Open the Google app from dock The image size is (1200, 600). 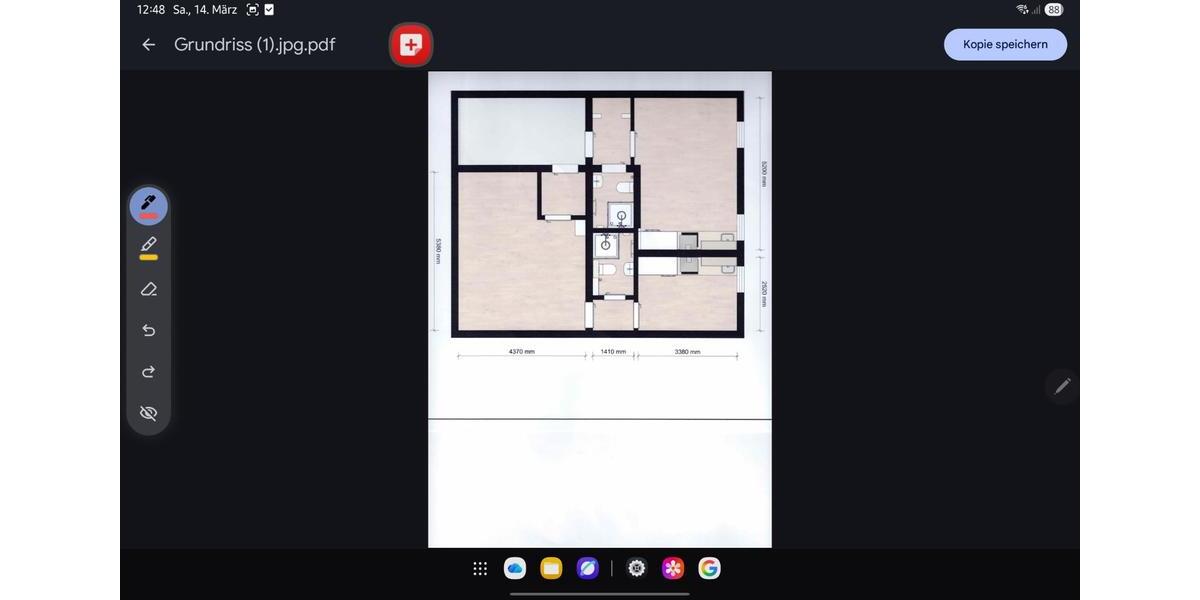(x=709, y=568)
